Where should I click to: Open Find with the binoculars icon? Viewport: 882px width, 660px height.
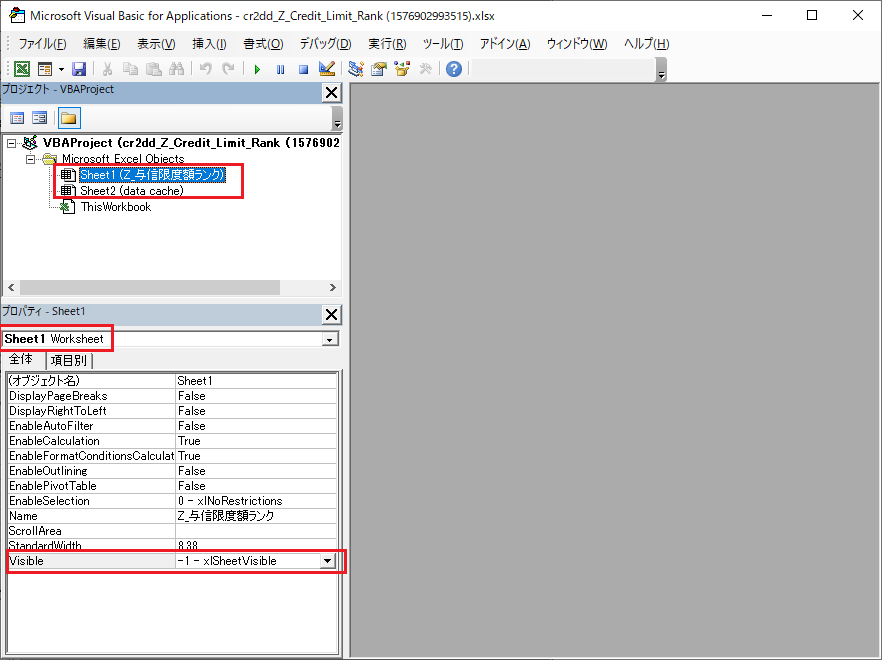pyautogui.click(x=177, y=69)
